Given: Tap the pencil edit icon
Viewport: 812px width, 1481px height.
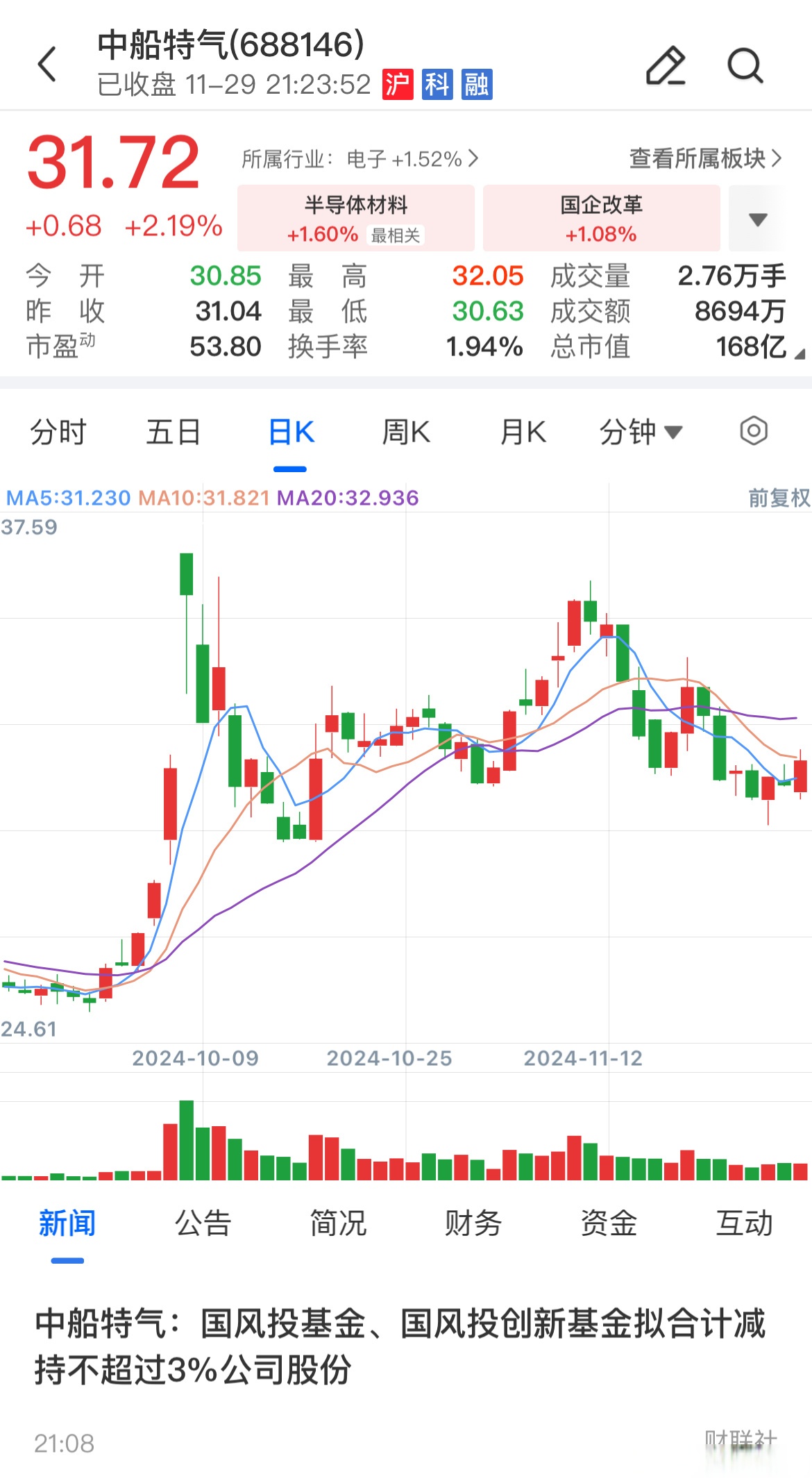Looking at the screenshot, I should 666,65.
